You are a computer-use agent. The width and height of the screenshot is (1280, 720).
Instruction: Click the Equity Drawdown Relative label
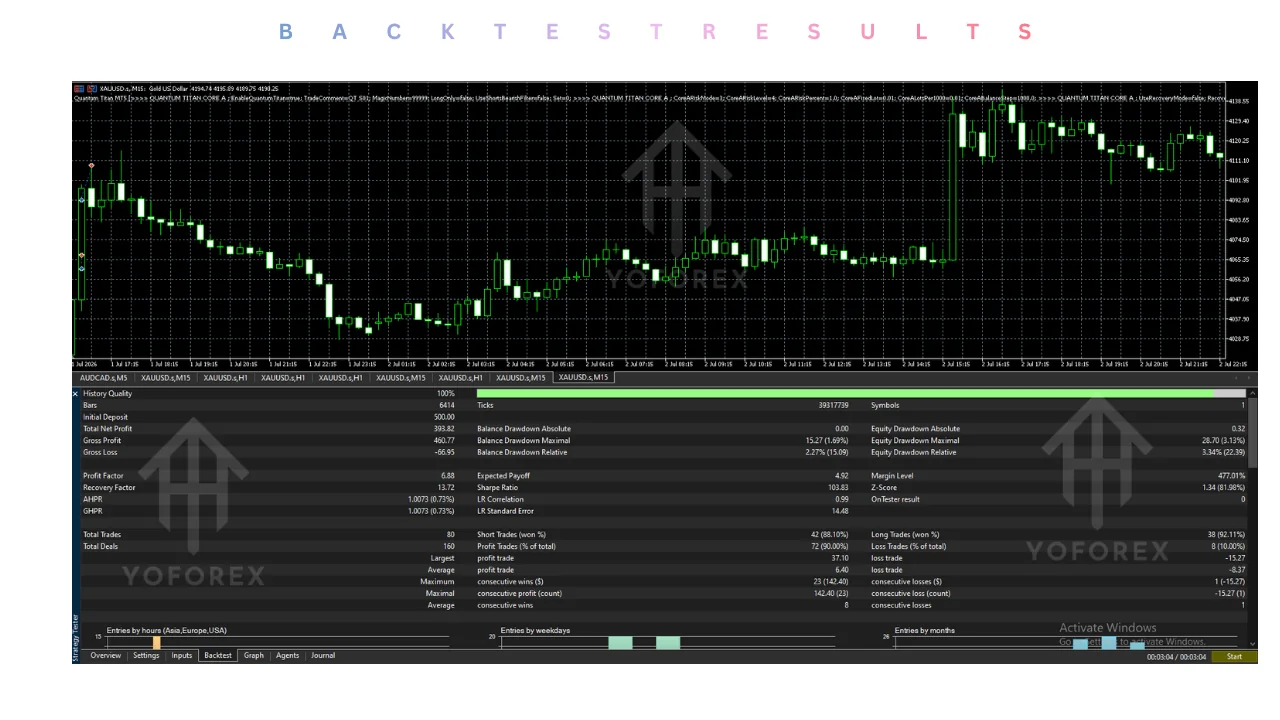point(913,452)
